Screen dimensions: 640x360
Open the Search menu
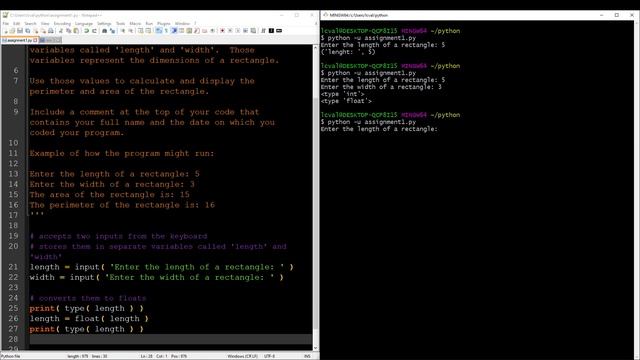[31, 24]
